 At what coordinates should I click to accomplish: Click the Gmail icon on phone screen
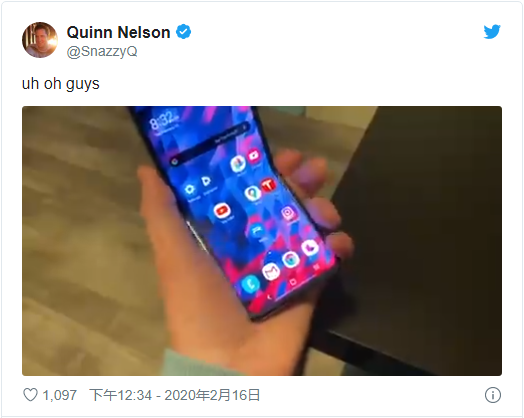pos(271,271)
